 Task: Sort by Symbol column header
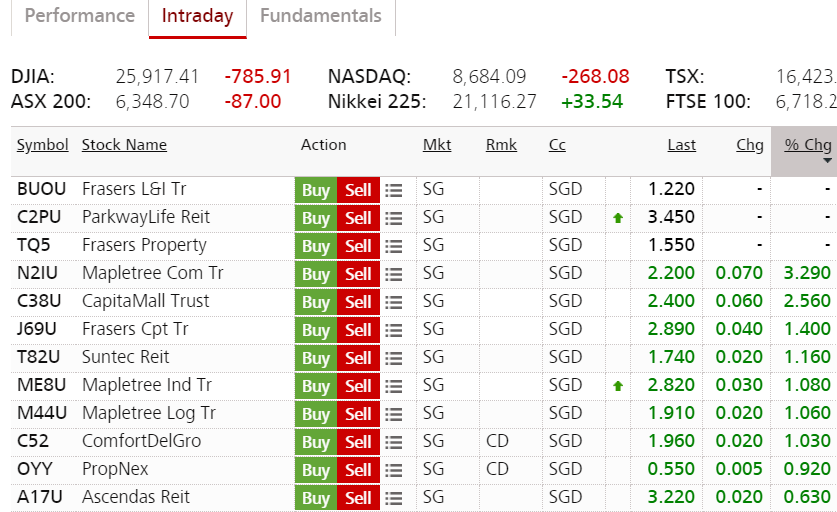tap(42, 145)
